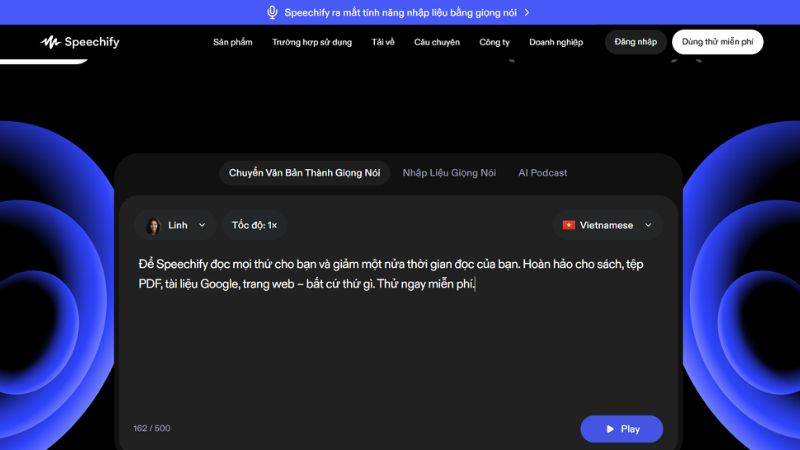Viewport: 800px width, 450px height.
Task: Open the Công ty menu
Action: click(494, 42)
